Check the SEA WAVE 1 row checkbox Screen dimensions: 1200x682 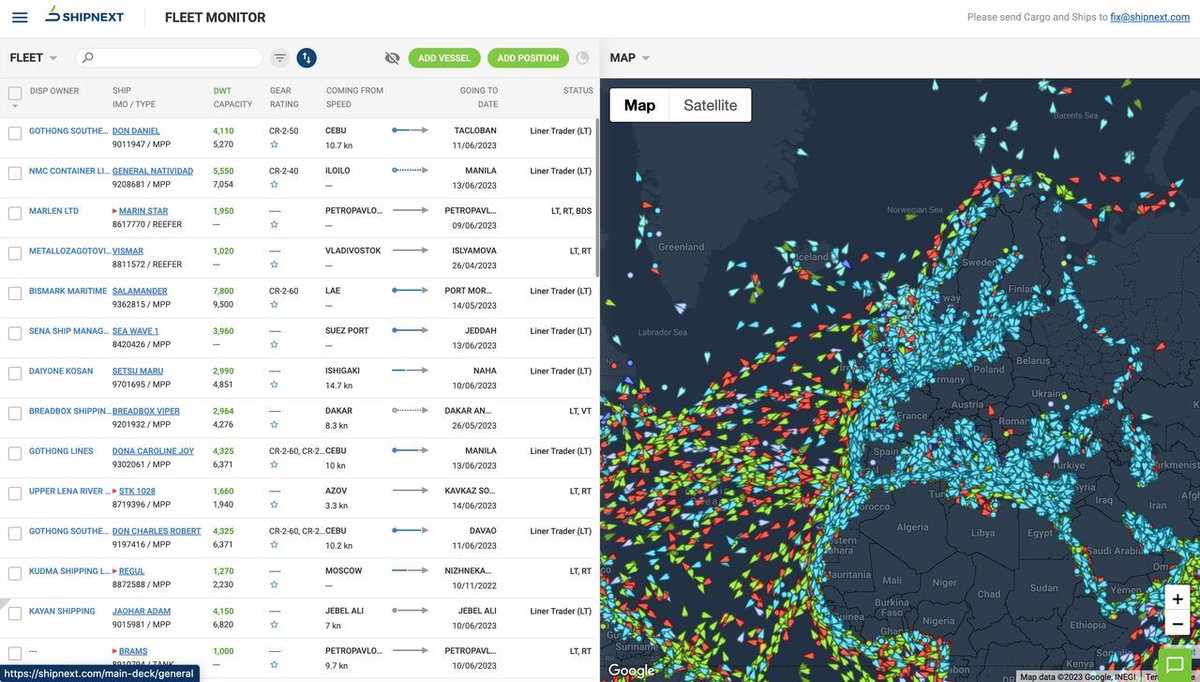[15, 333]
